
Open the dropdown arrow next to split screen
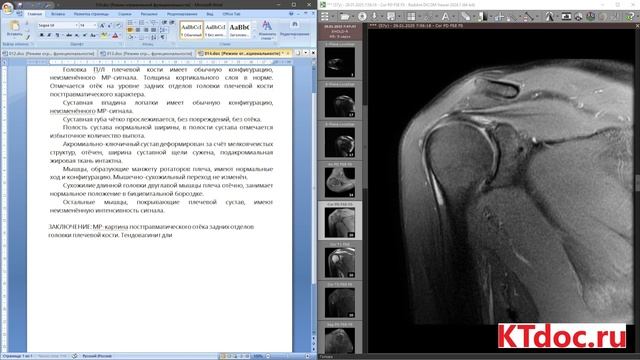[x=419, y=17]
